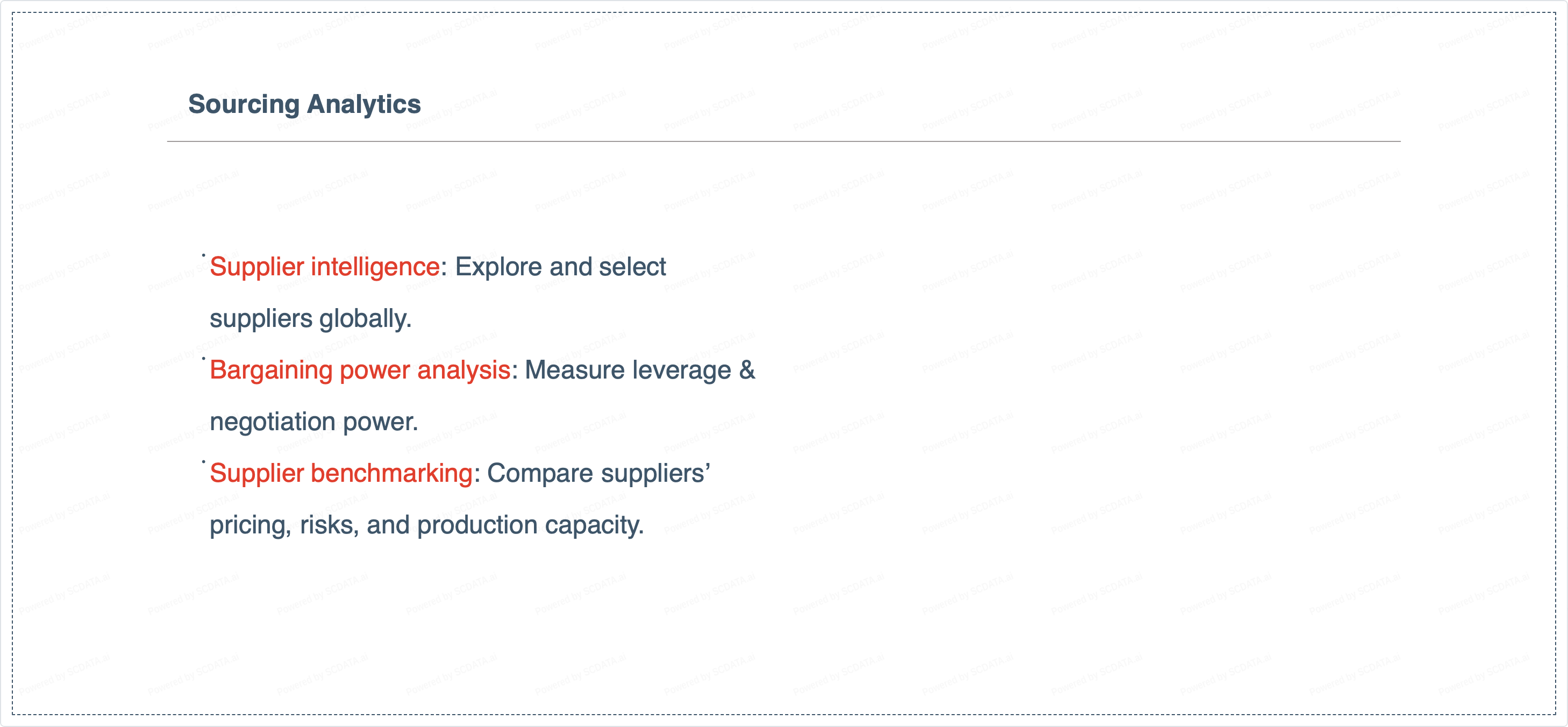
Task: Open the Supplier intelligence link
Action: click(324, 267)
